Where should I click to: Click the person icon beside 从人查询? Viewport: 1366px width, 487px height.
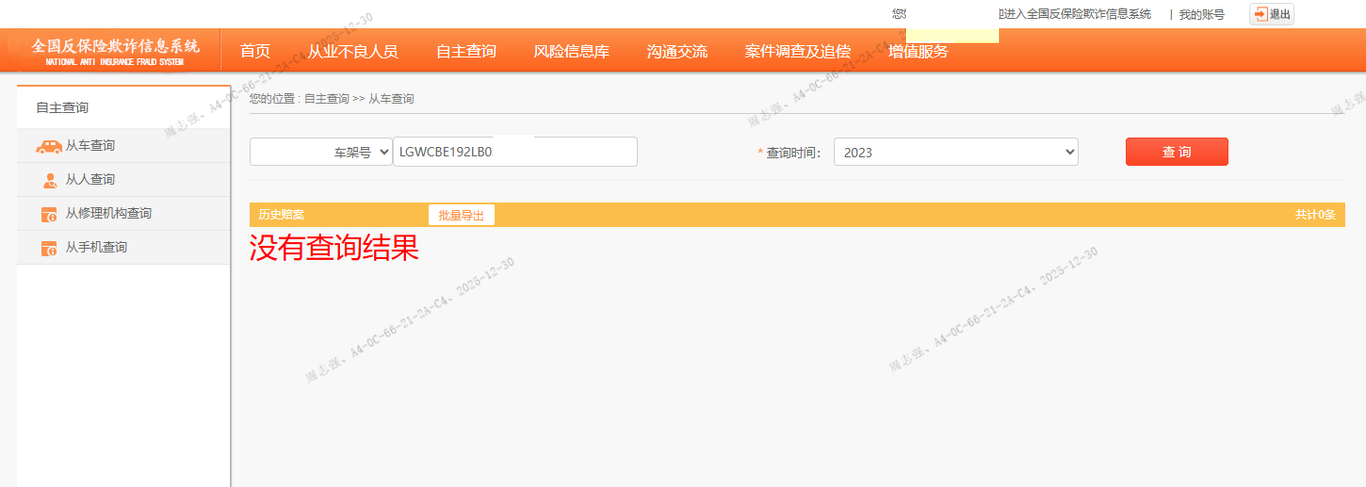click(x=49, y=180)
